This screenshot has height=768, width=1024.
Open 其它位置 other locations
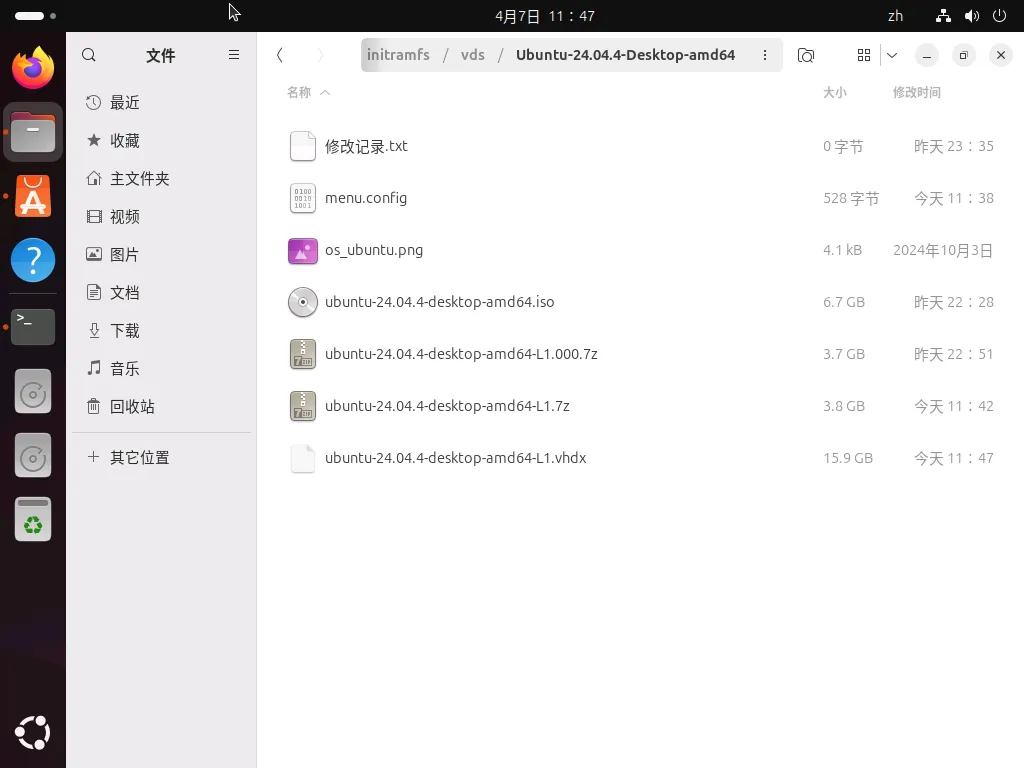pos(161,457)
